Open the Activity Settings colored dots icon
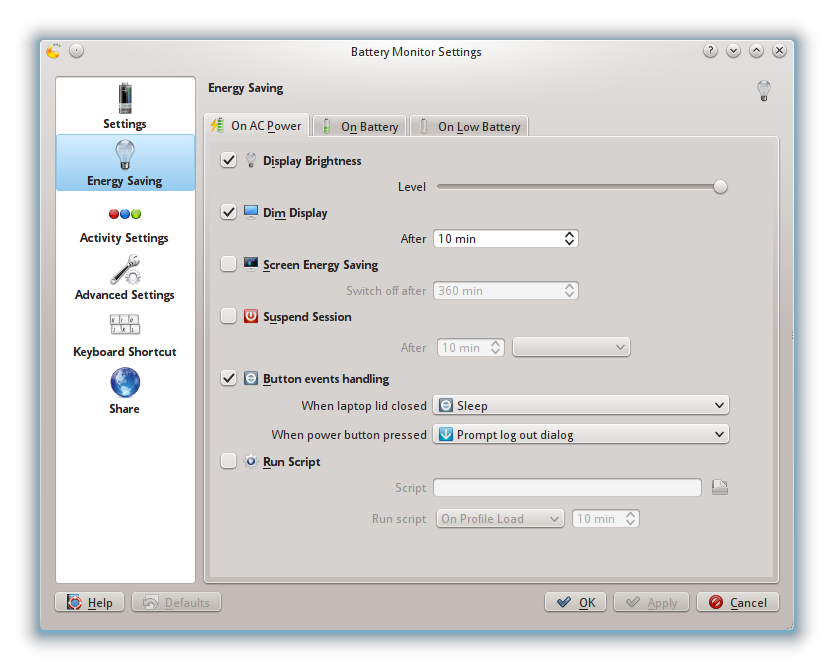This screenshot has height=670, width=834. click(x=125, y=214)
